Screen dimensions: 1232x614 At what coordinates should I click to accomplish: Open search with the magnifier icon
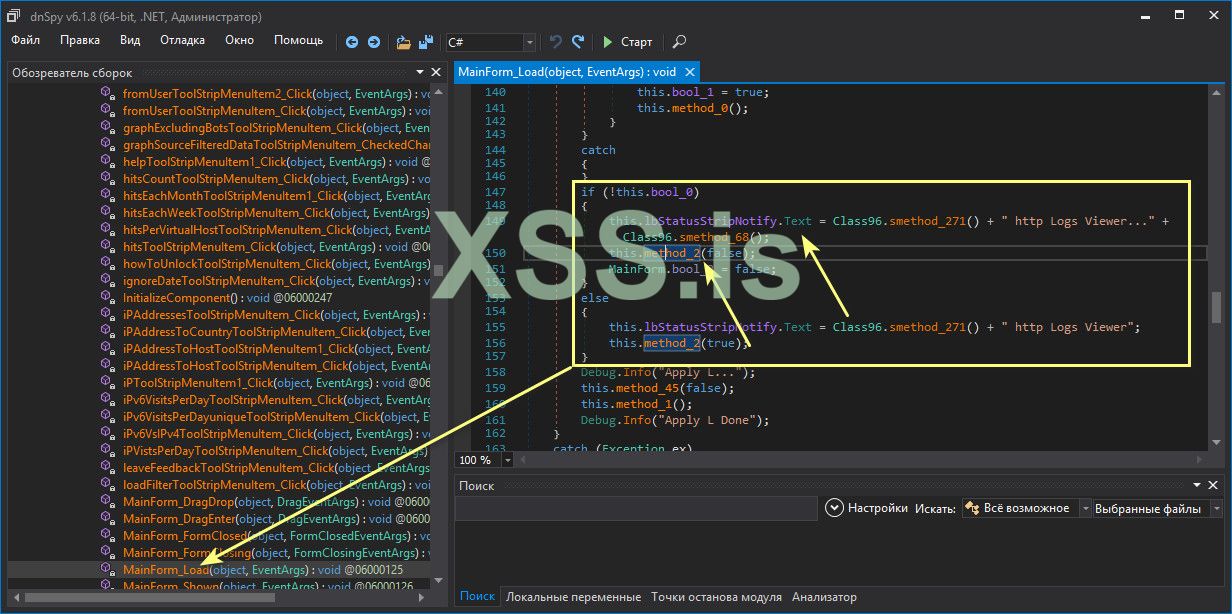pos(679,42)
